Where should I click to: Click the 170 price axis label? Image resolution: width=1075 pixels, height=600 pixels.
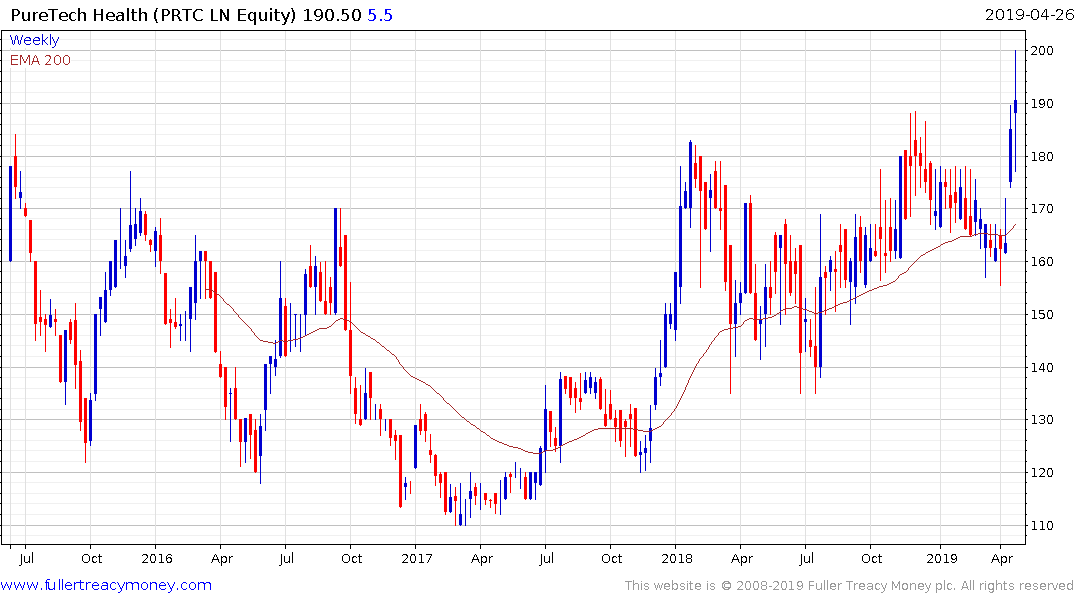click(1042, 208)
